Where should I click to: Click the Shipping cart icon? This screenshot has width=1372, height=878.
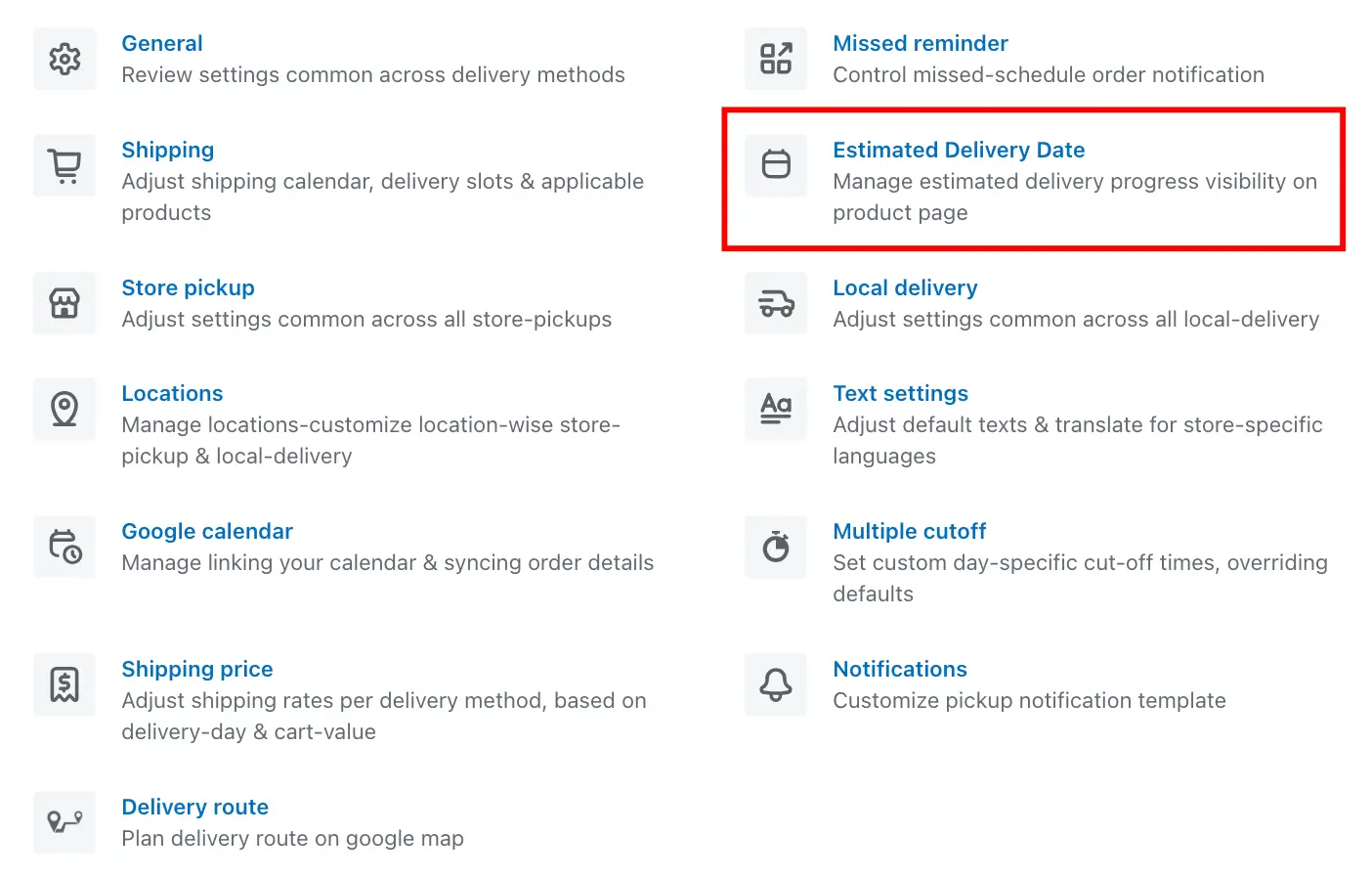click(64, 165)
